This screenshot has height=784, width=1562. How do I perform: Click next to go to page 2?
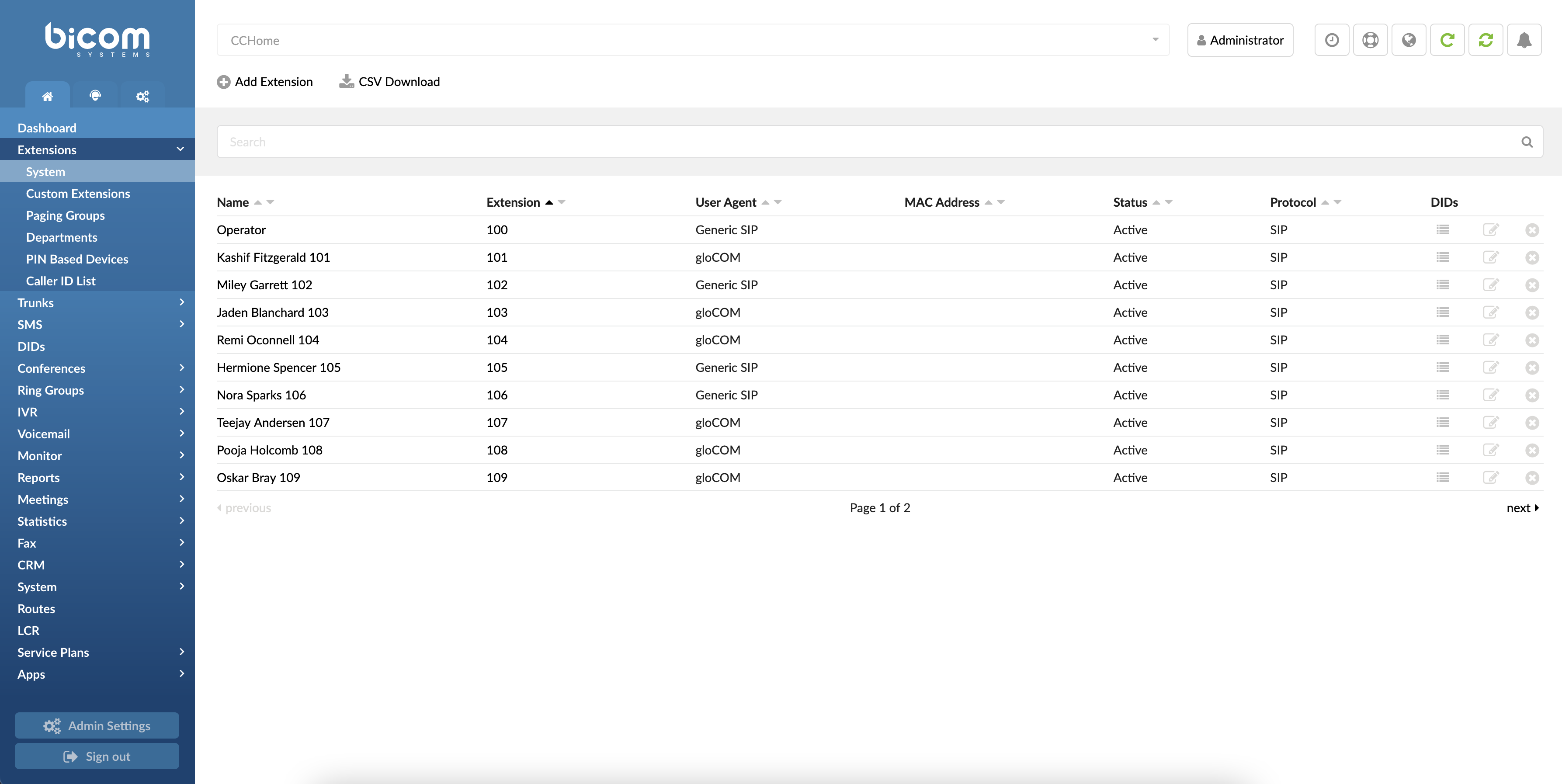[1524, 506]
